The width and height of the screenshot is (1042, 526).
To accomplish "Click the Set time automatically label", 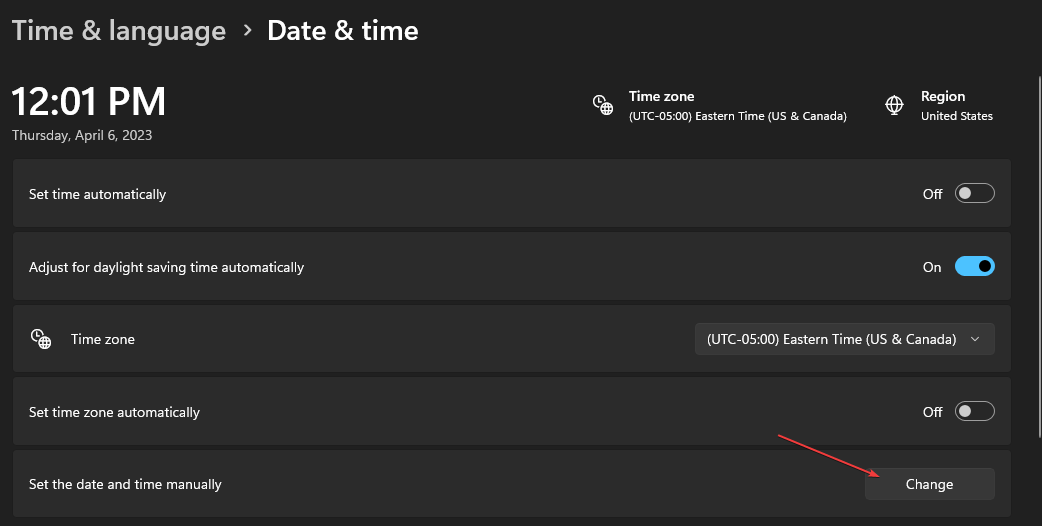I will point(98,194).
